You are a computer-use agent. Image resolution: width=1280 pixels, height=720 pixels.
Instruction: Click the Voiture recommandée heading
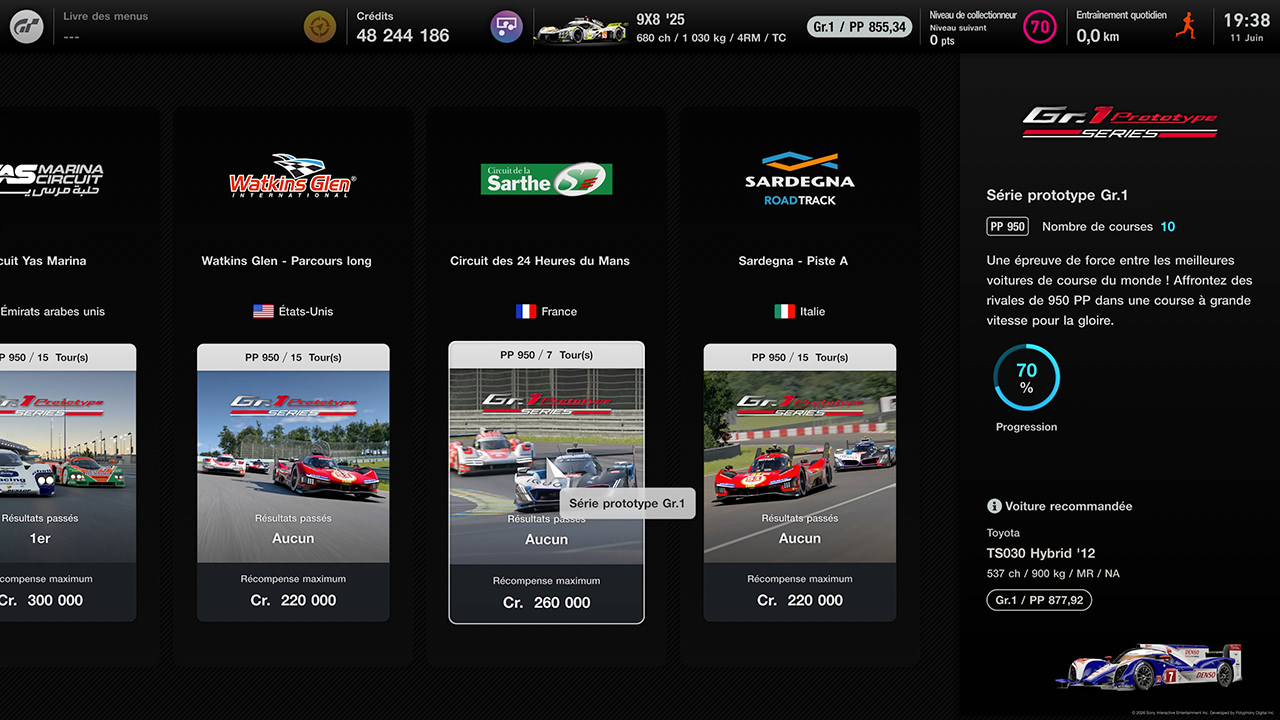(x=1069, y=506)
